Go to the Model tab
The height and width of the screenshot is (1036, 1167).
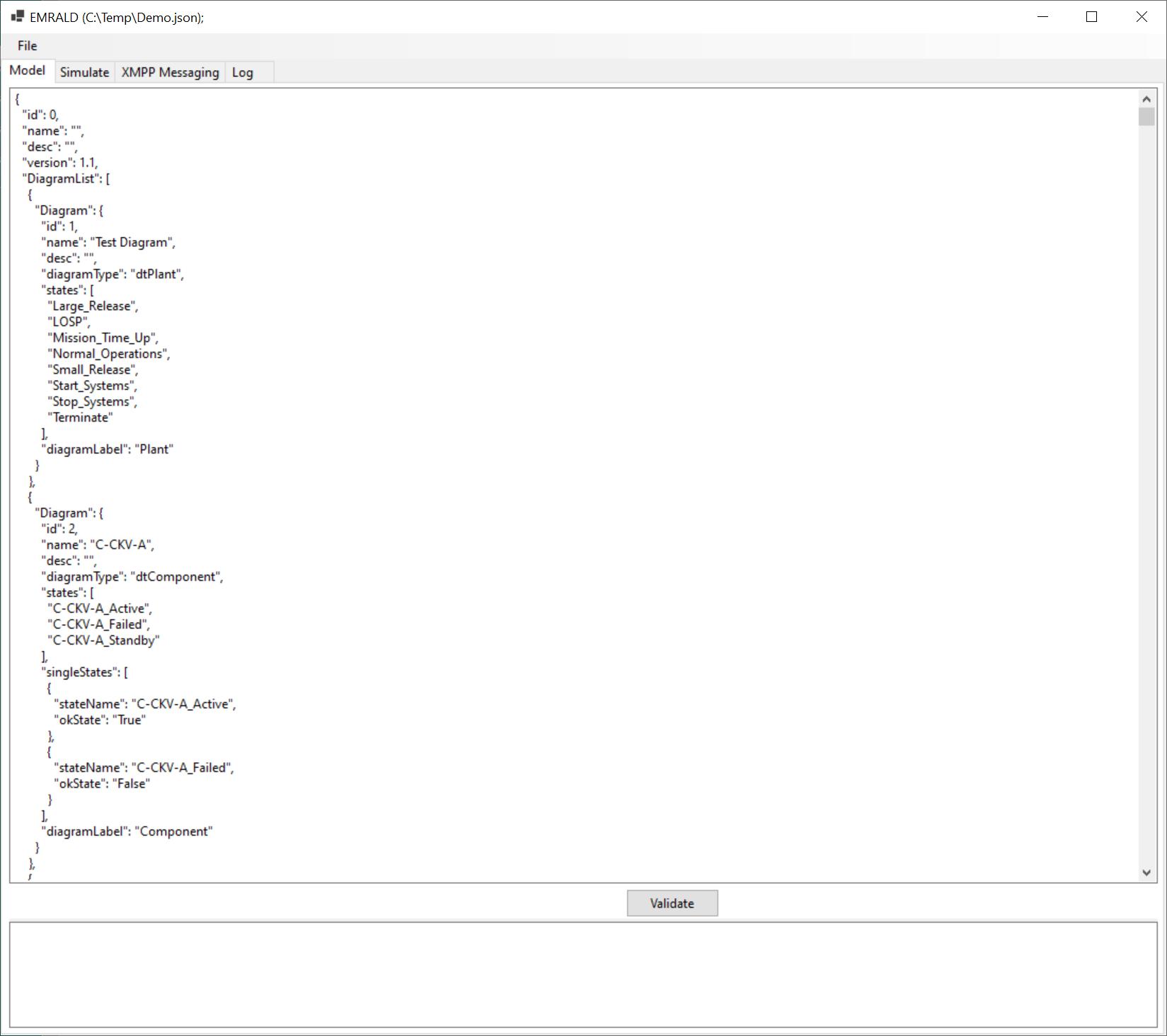coord(28,71)
